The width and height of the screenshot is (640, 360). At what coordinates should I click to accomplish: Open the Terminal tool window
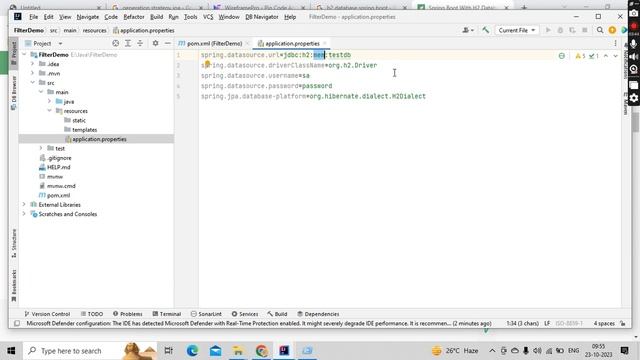pos(167,314)
